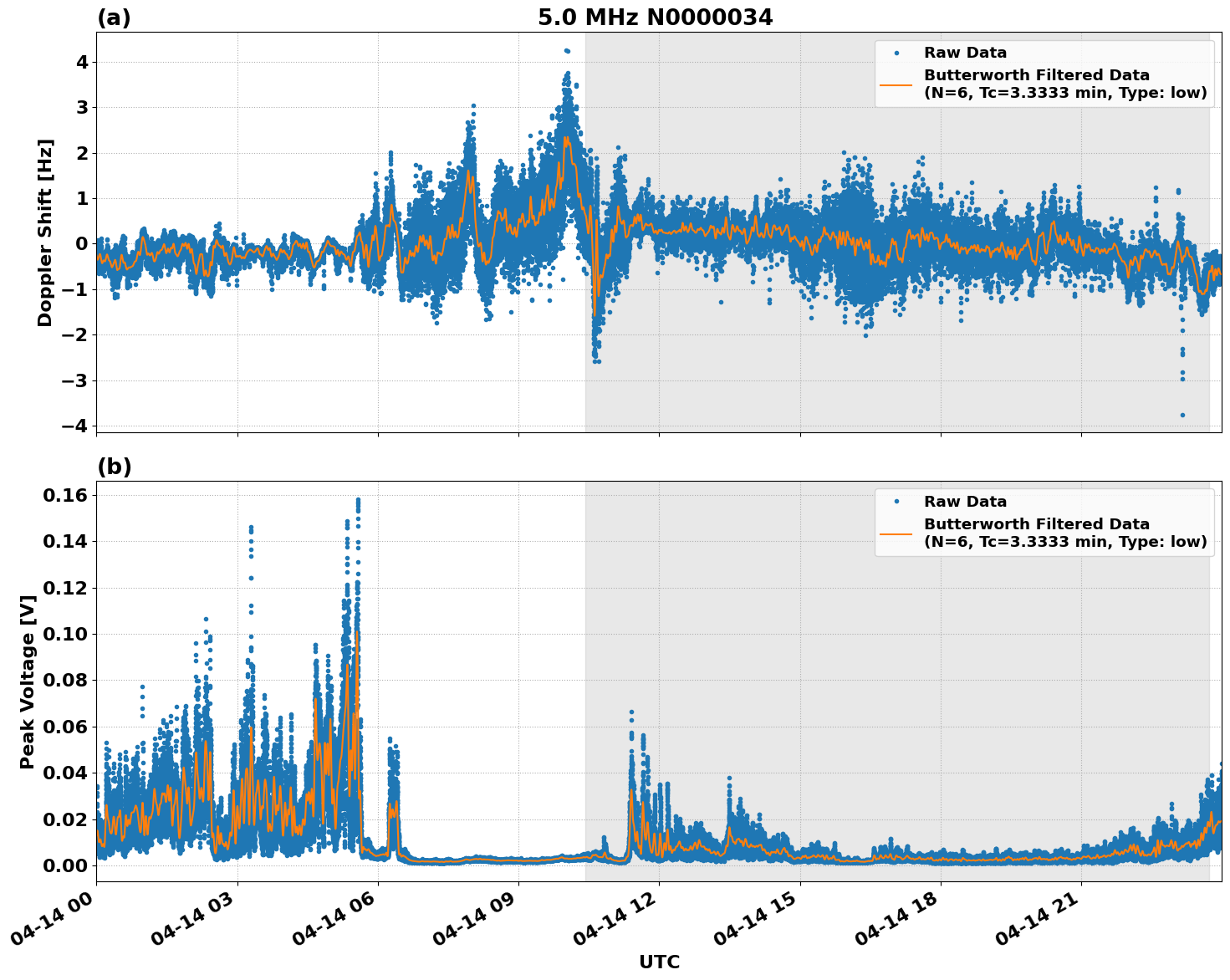The height and width of the screenshot is (980, 1230).
Task: Click the blue dot marker in bottom legend
Action: (897, 500)
